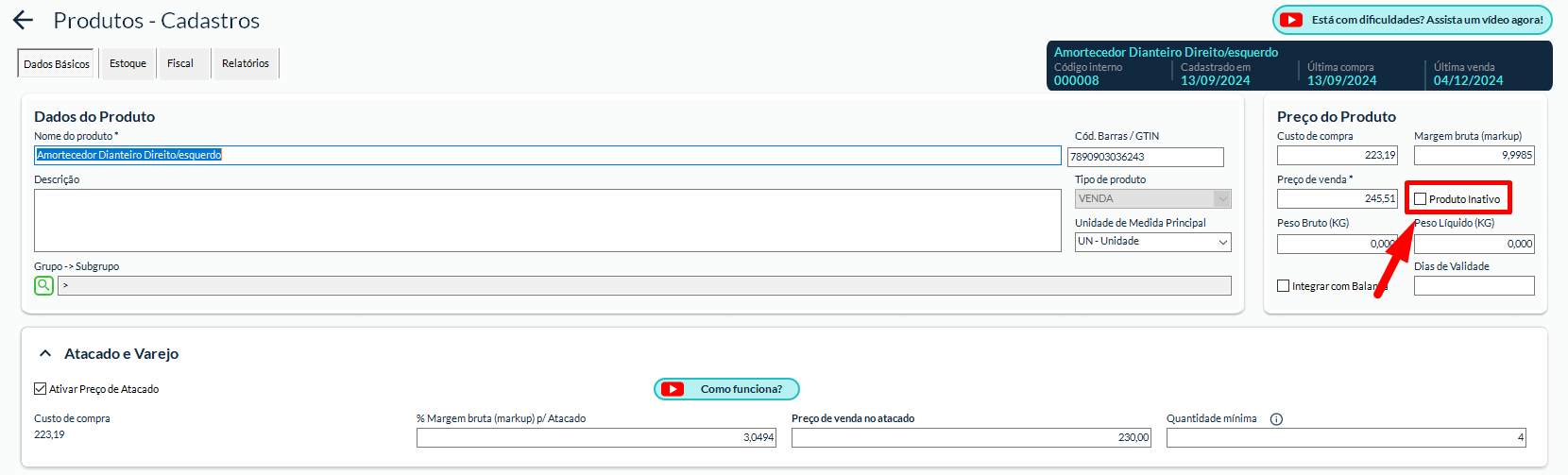Click the green group search magnifier icon
The height and width of the screenshot is (475, 1568).
[x=43, y=285]
